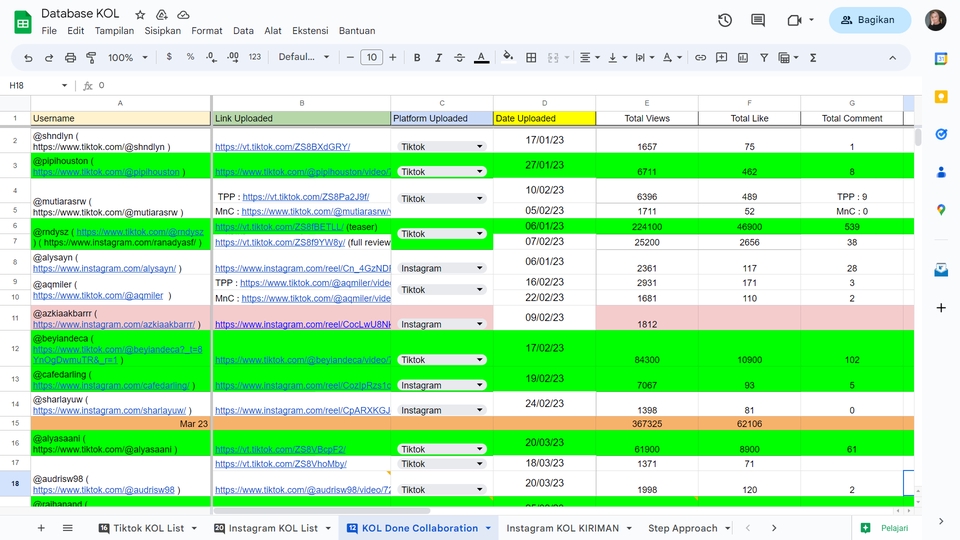Open the account profile picture
The height and width of the screenshot is (540, 960).
pos(935,20)
